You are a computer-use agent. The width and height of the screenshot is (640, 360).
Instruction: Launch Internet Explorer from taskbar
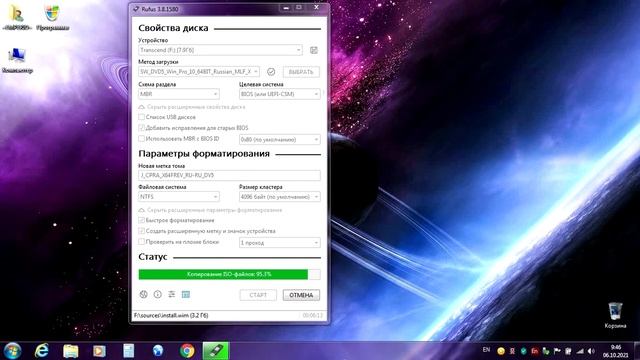point(42,351)
